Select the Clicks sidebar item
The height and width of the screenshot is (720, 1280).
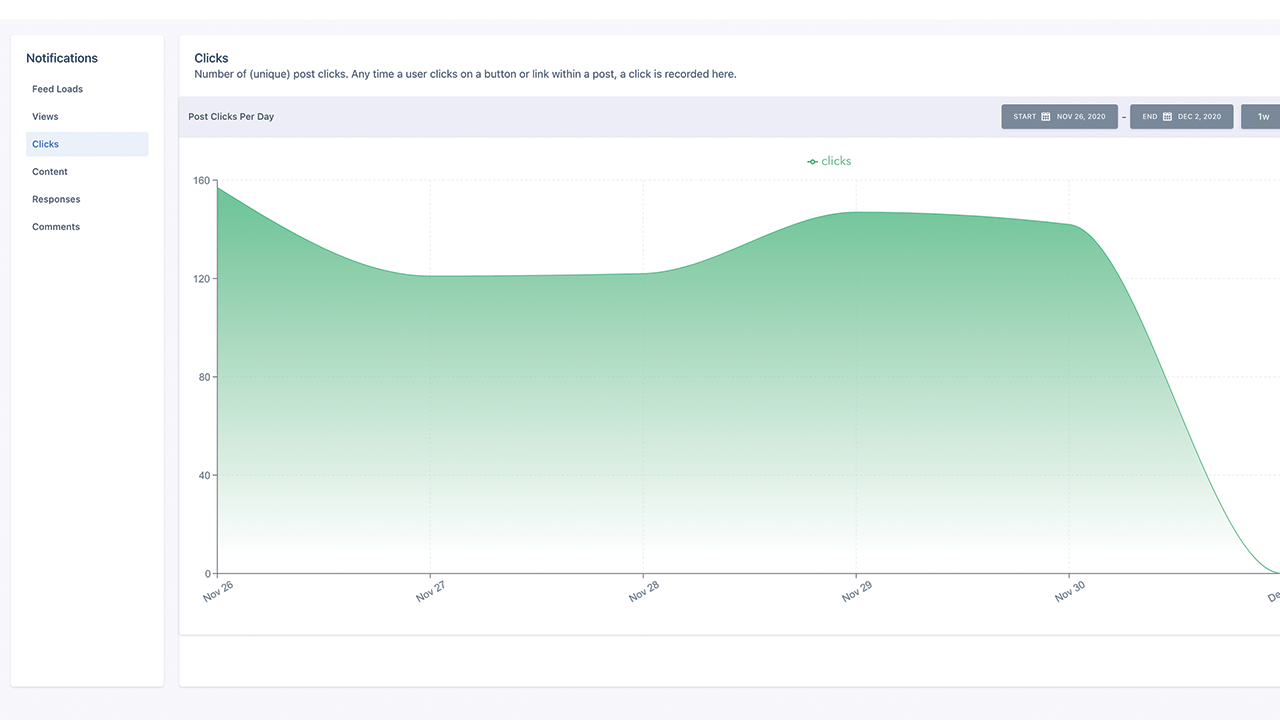point(46,144)
